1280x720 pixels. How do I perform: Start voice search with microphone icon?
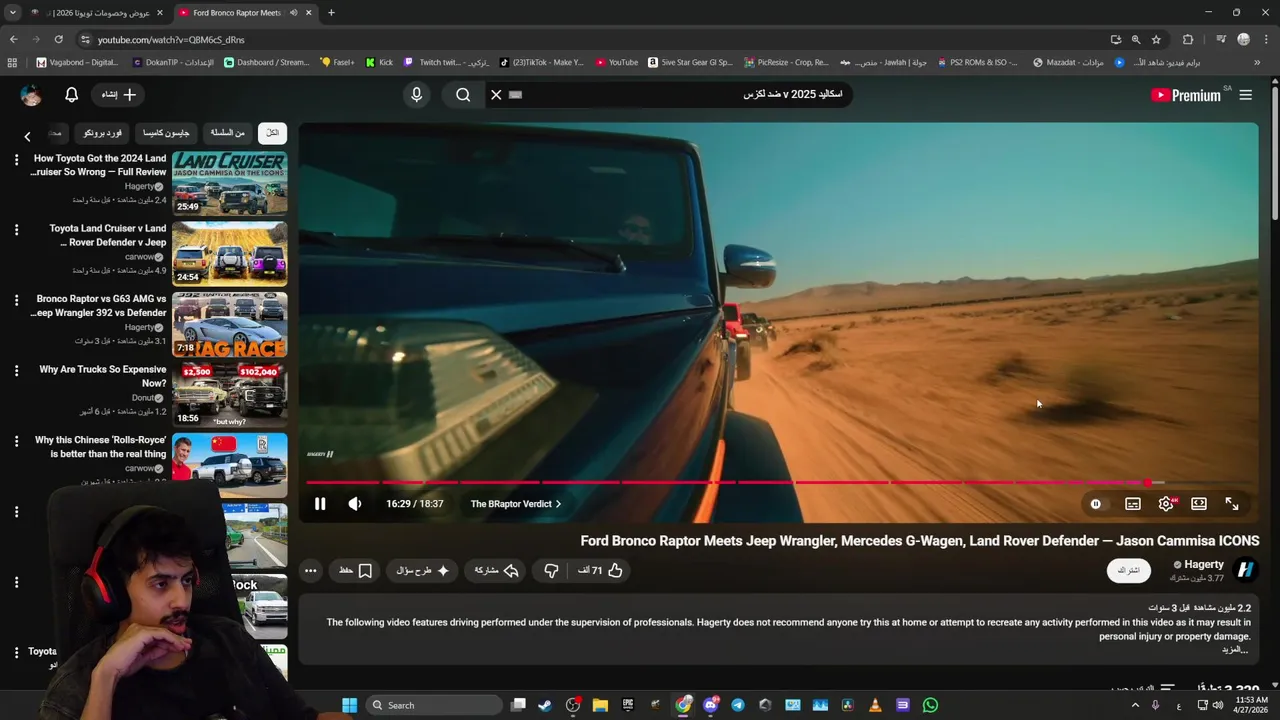417,94
